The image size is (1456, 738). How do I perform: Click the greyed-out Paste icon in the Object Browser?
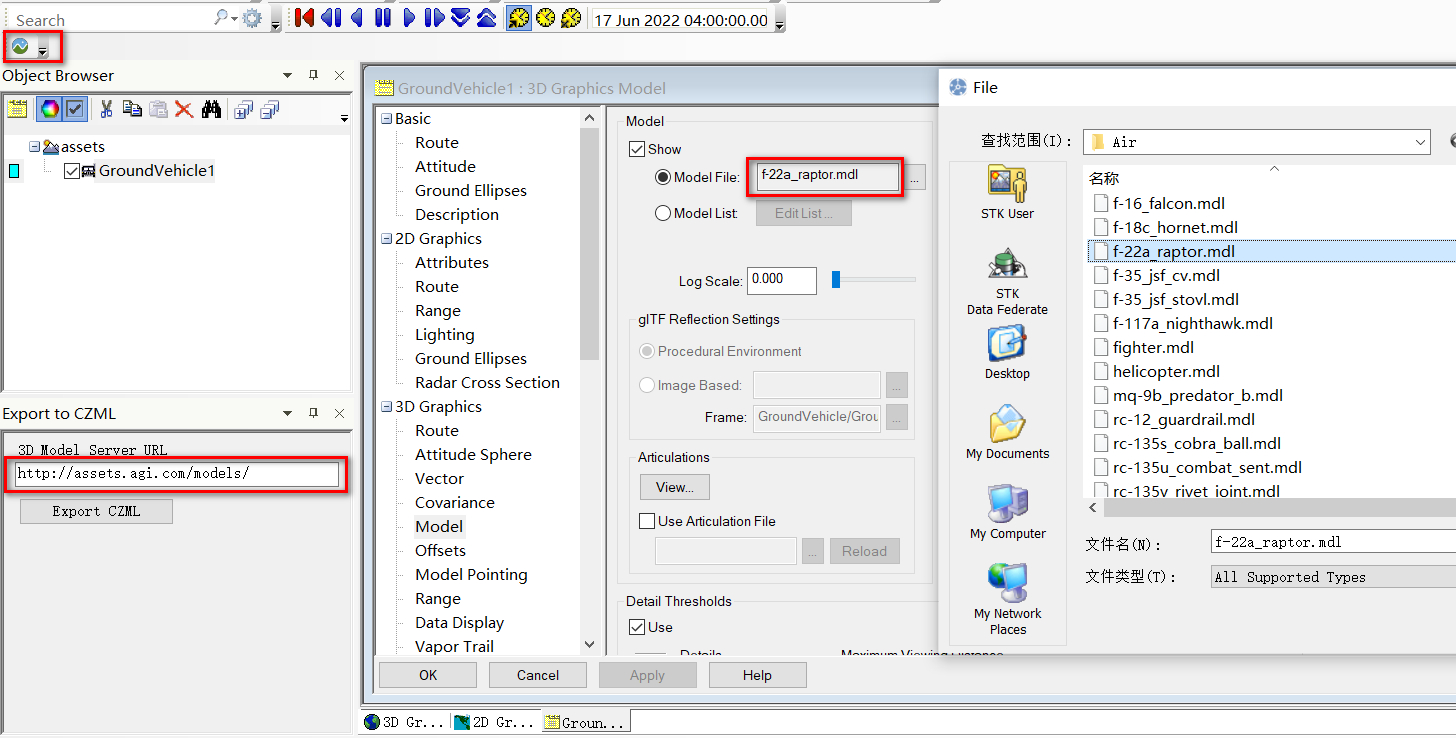158,109
